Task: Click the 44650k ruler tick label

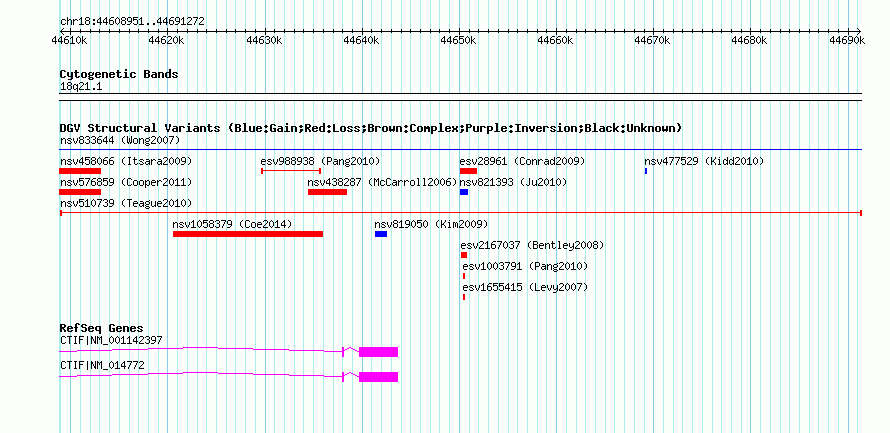Action: [458, 40]
